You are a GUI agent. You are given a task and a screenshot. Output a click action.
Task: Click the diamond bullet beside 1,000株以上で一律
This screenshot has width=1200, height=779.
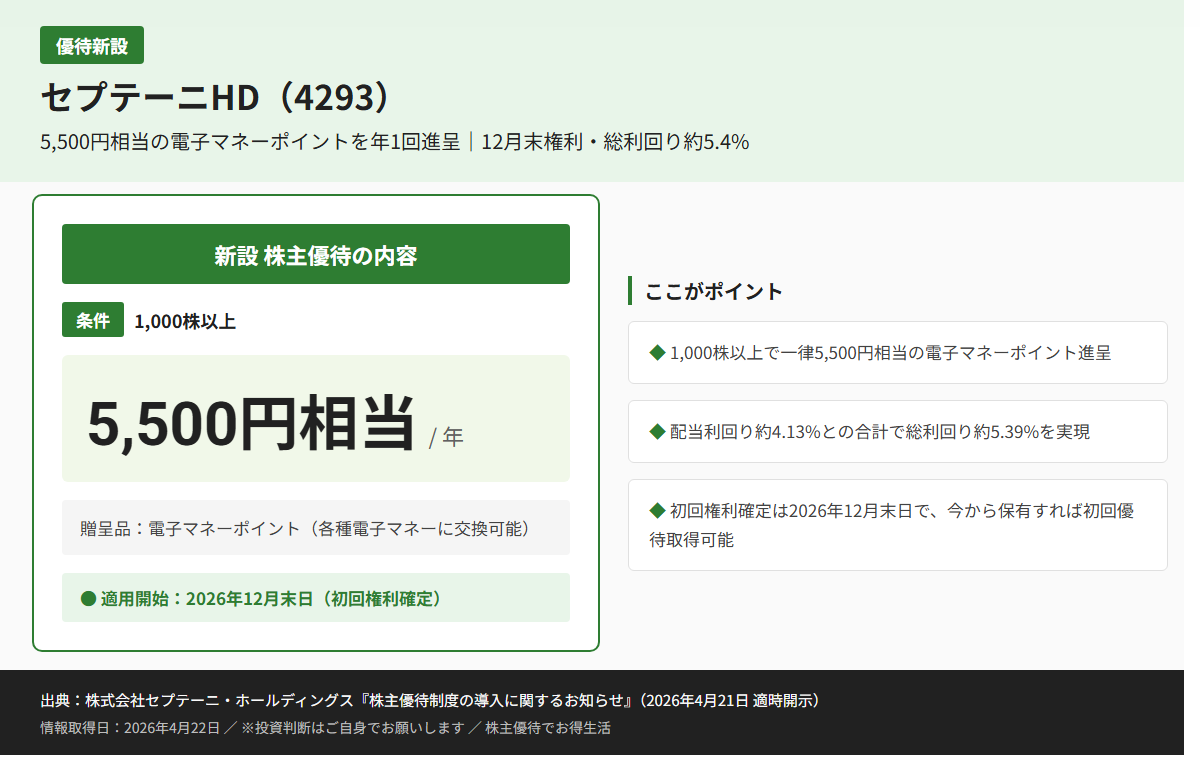coord(657,352)
